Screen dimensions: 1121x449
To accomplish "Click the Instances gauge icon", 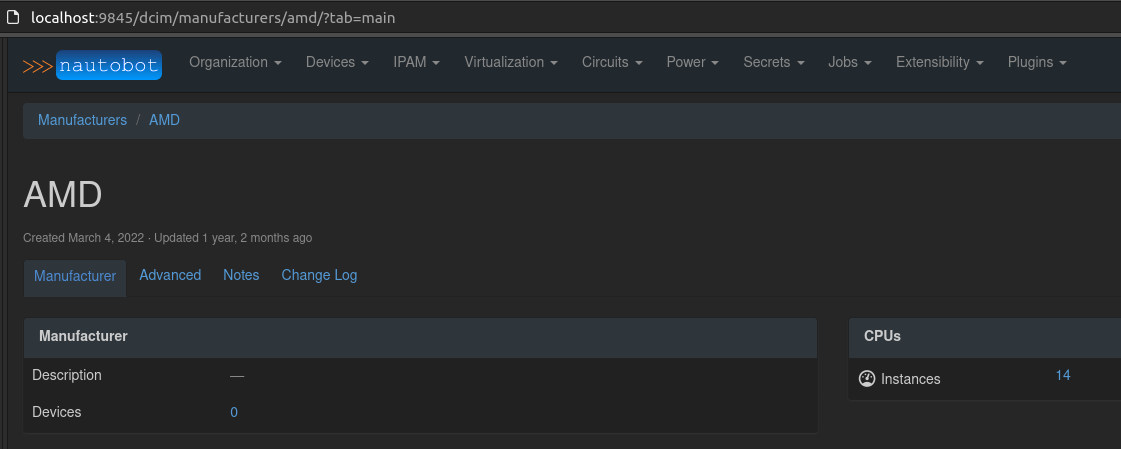I will point(866,379).
